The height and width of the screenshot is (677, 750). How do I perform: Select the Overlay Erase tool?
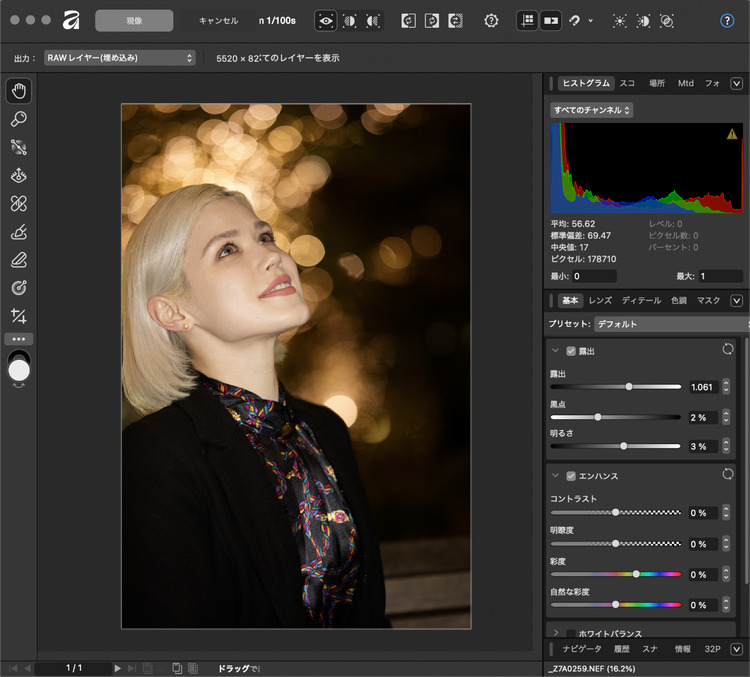19,260
